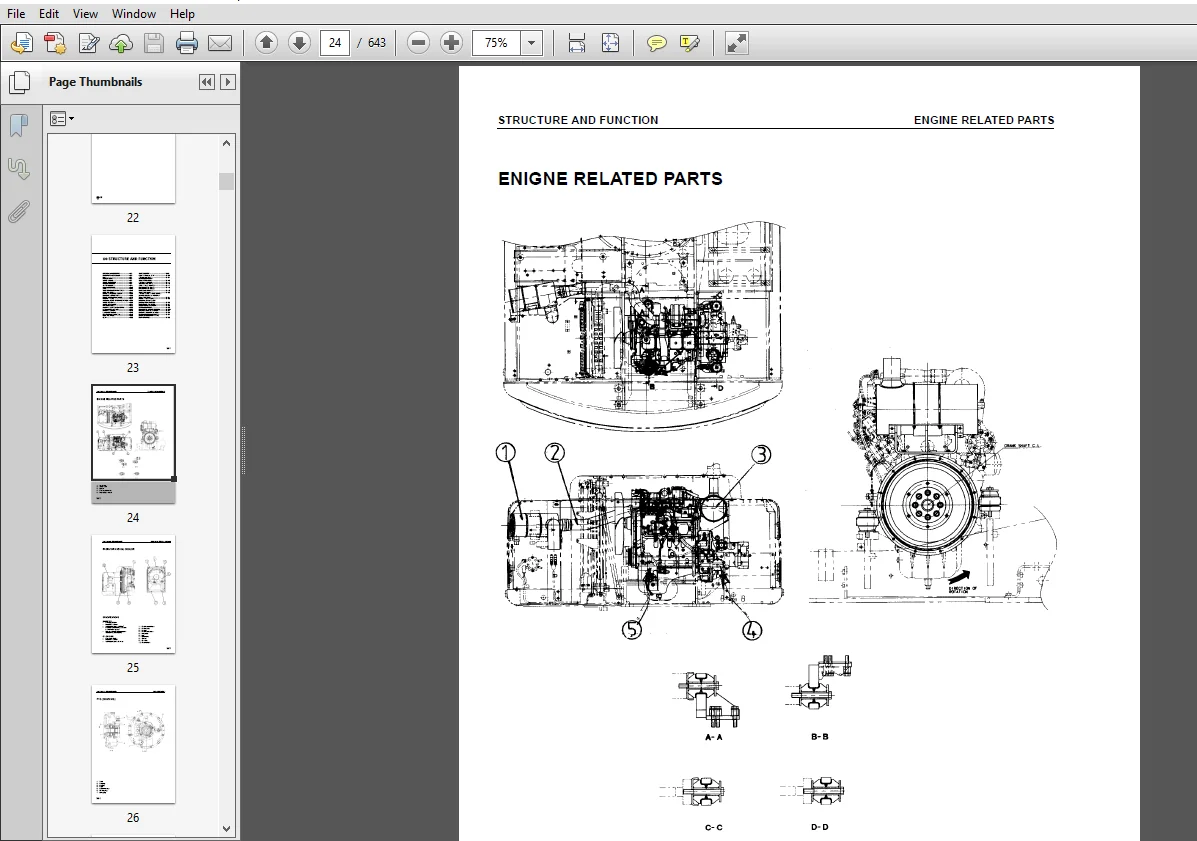Click the Save floppy disk icon
1197x841 pixels.
click(x=153, y=43)
